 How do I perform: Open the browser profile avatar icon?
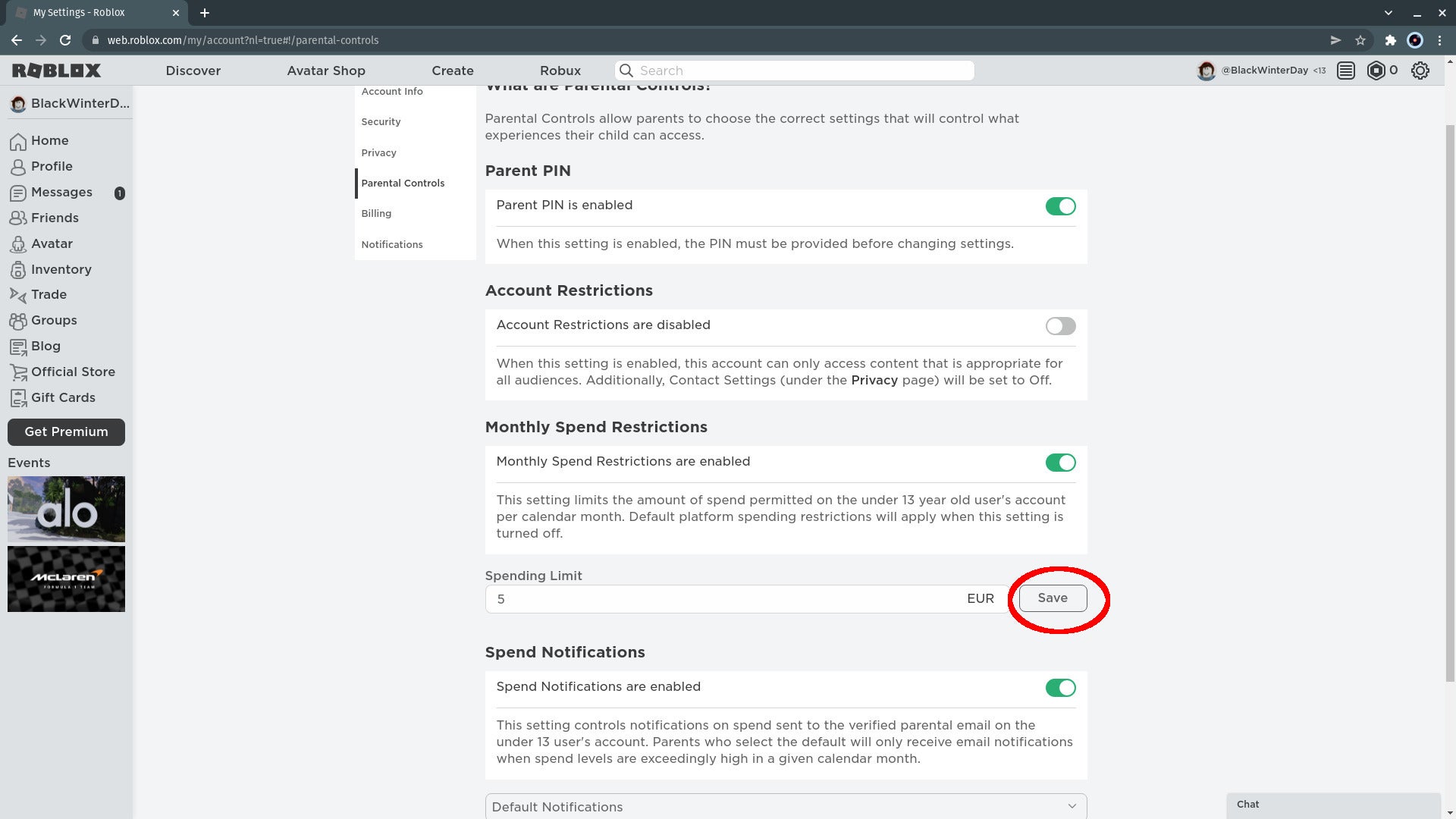point(1415,40)
